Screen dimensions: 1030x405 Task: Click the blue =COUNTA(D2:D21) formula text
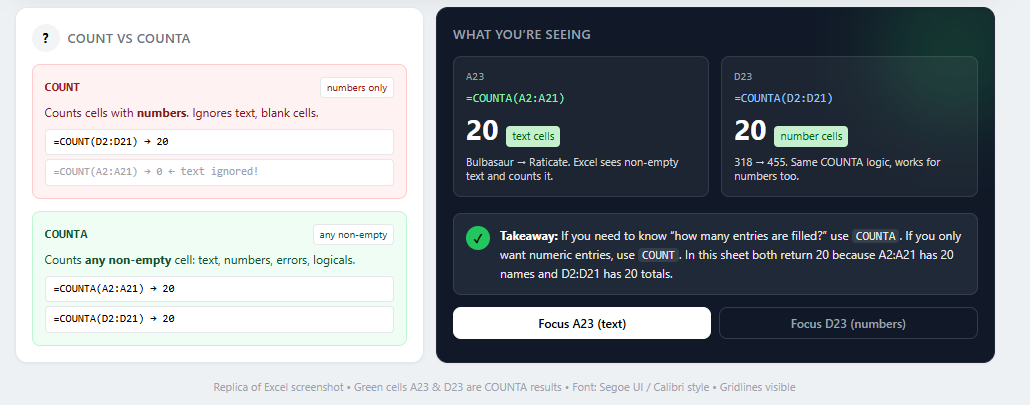784,98
